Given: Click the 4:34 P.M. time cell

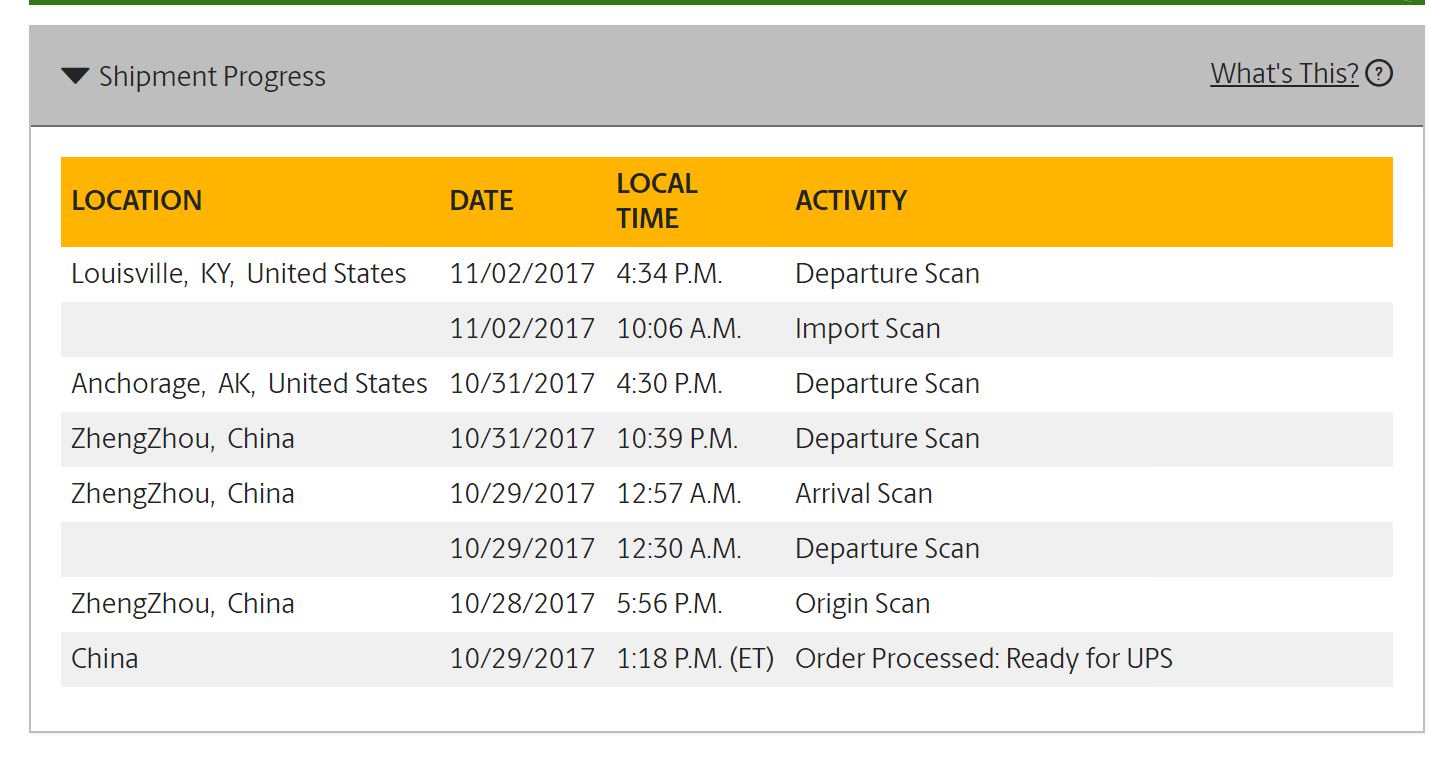Looking at the screenshot, I should (x=669, y=274).
